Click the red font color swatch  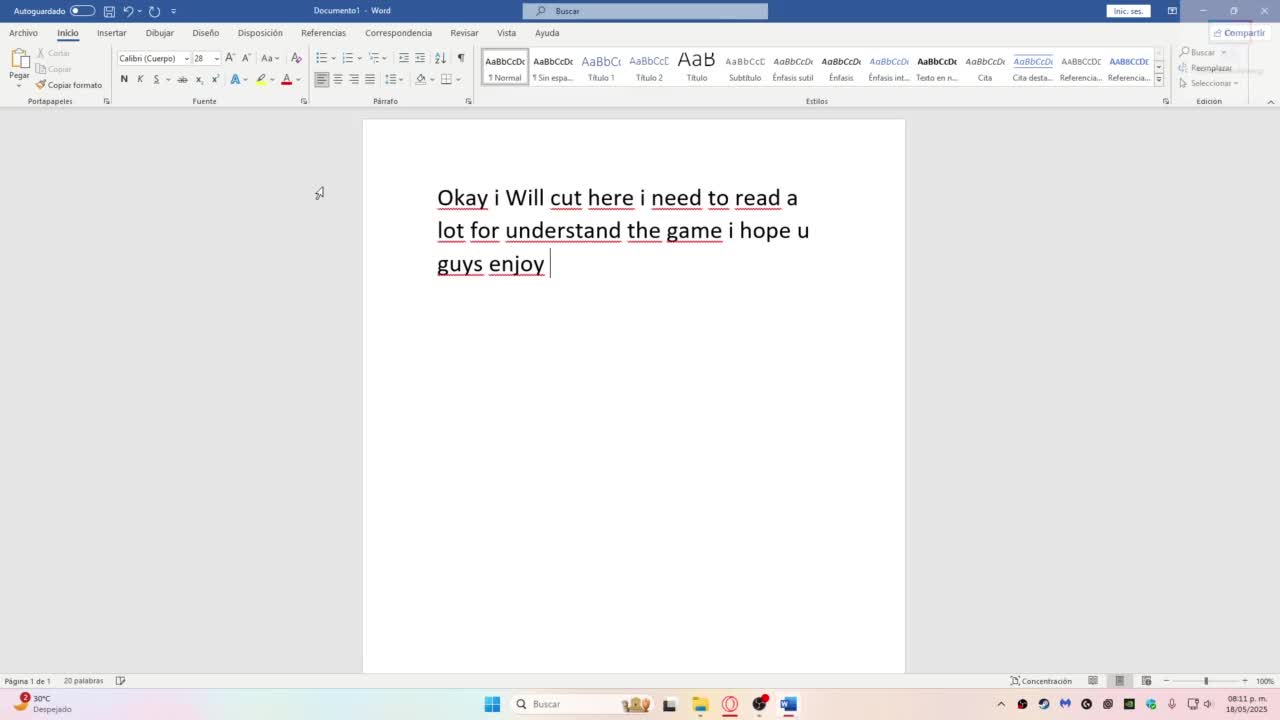(x=286, y=79)
